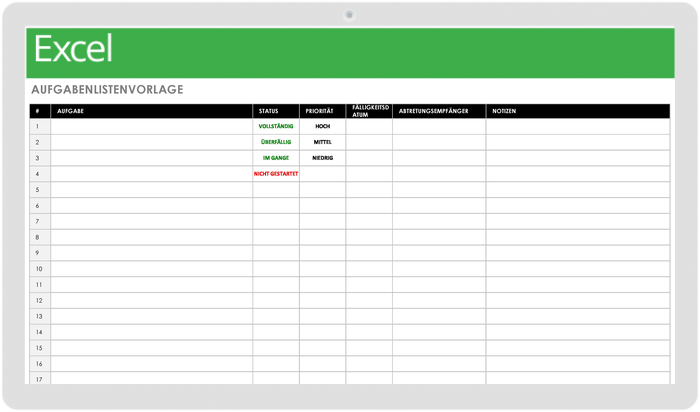Click the empty notes cell in row 2
The image size is (700, 412).
578,142
